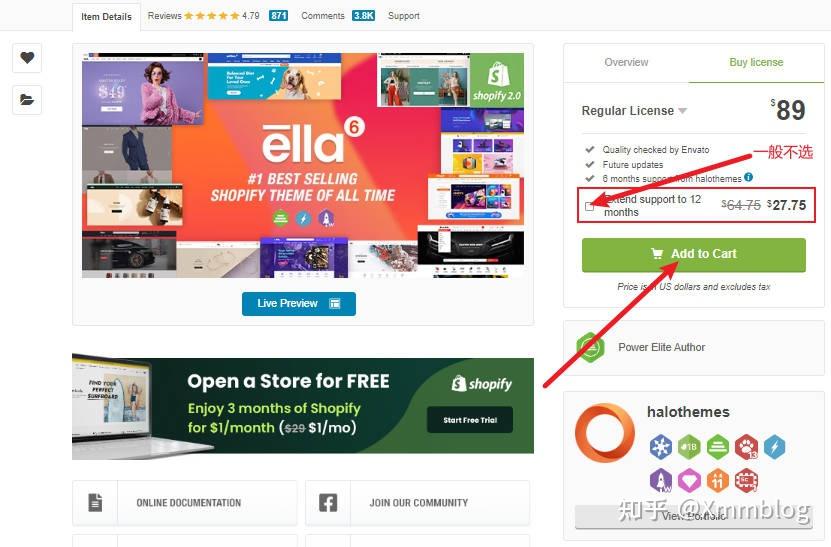Image resolution: width=831 pixels, height=547 pixels.
Task: Tick the extend support to 12 months checkbox
Action: (x=589, y=206)
